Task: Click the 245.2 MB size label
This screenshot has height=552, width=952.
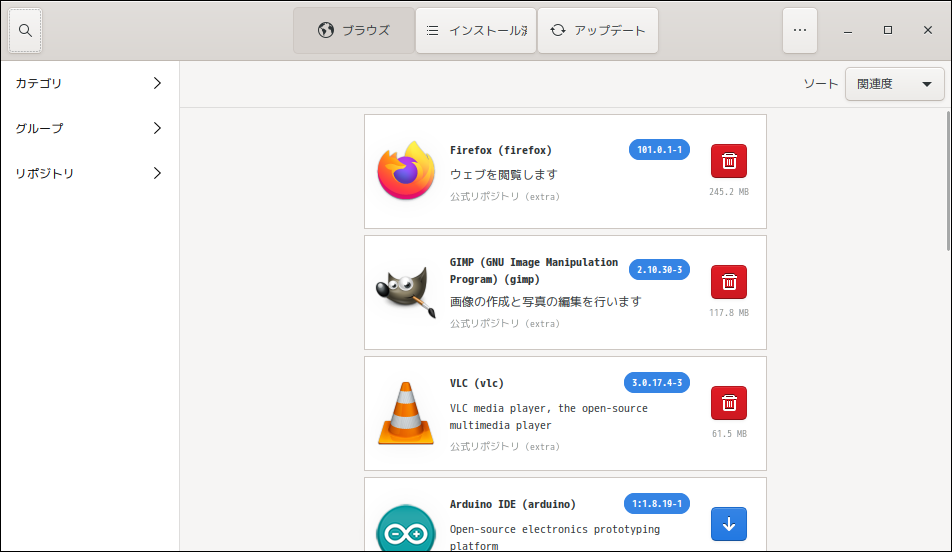Action: pyautogui.click(x=729, y=192)
